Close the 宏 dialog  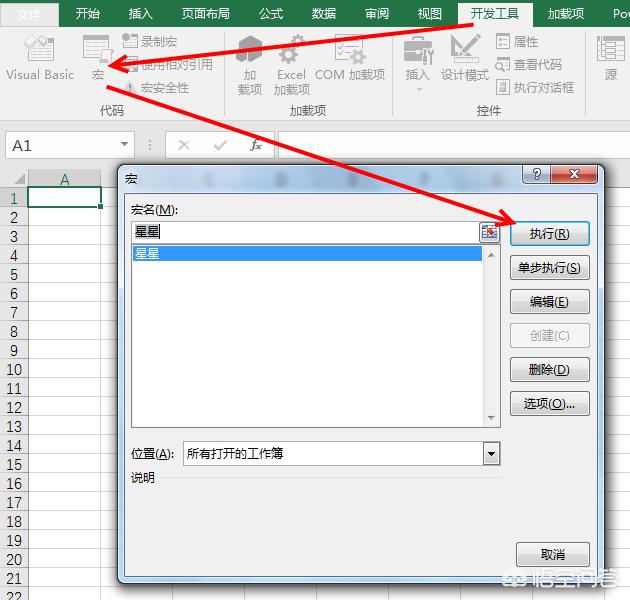pos(575,174)
